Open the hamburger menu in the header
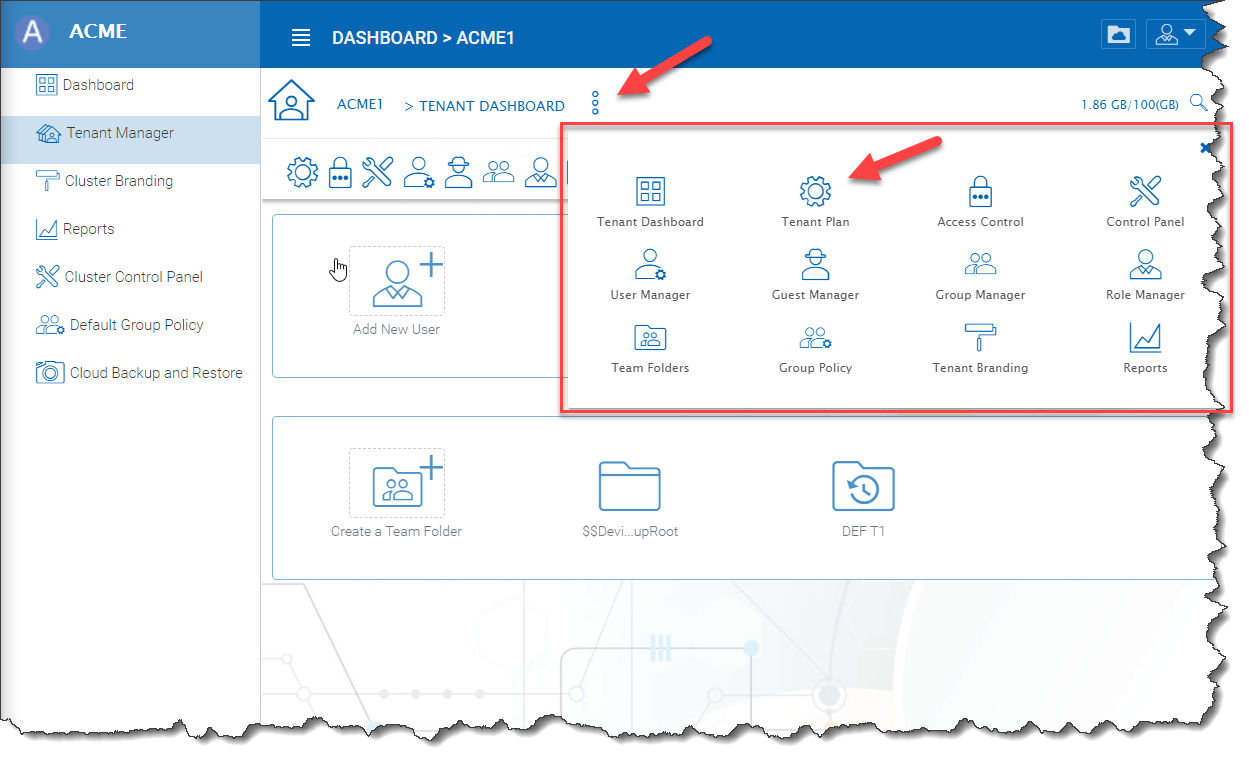Screen dimensions: 1249x762 point(301,38)
